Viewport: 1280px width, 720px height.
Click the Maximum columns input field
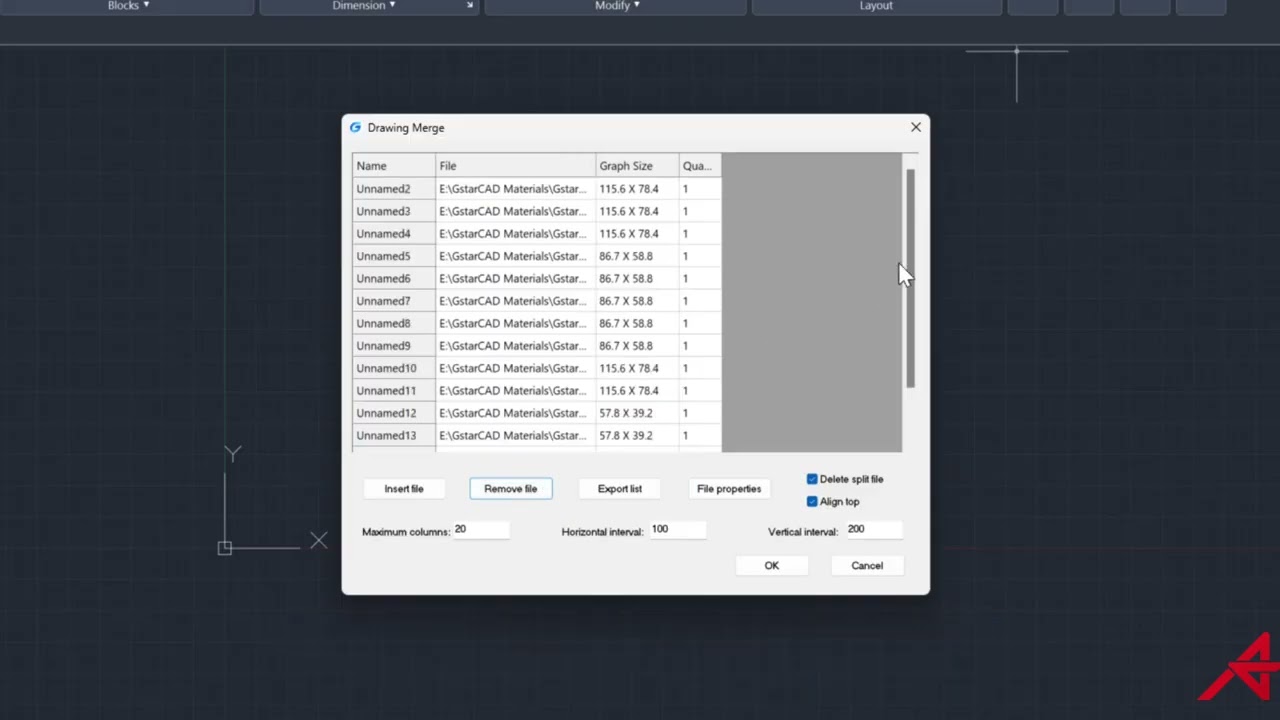coord(481,530)
